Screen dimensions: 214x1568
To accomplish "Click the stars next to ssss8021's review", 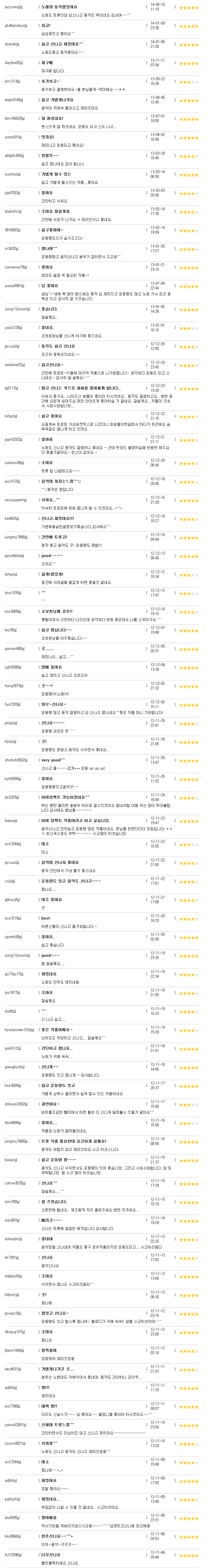I will 188,1442.
